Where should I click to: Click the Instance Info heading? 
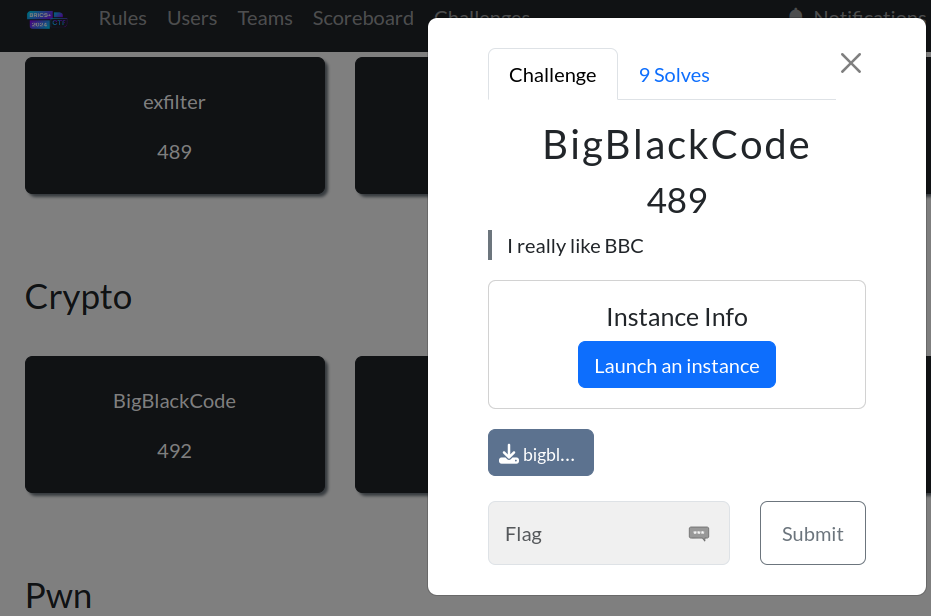[676, 318]
